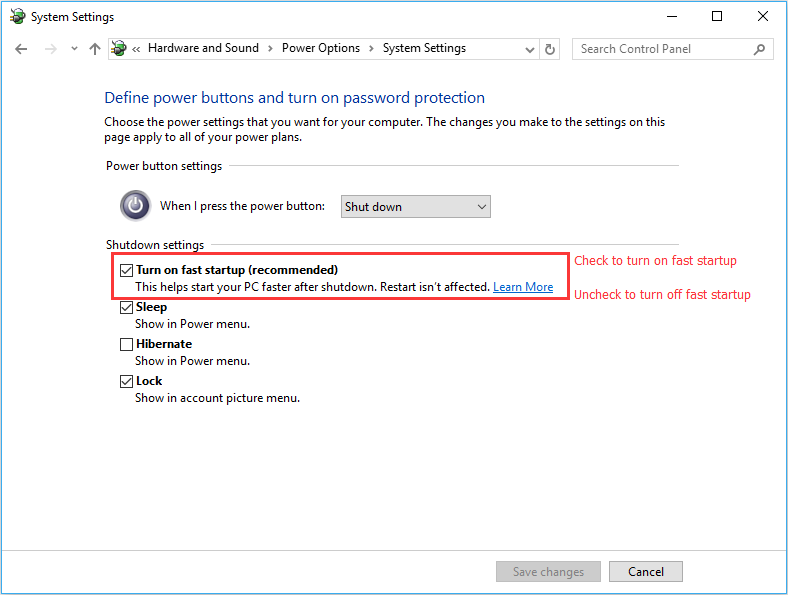Toggle Turn on fast startup checkbox
Viewport: 788px width, 595px height.
tap(126, 270)
